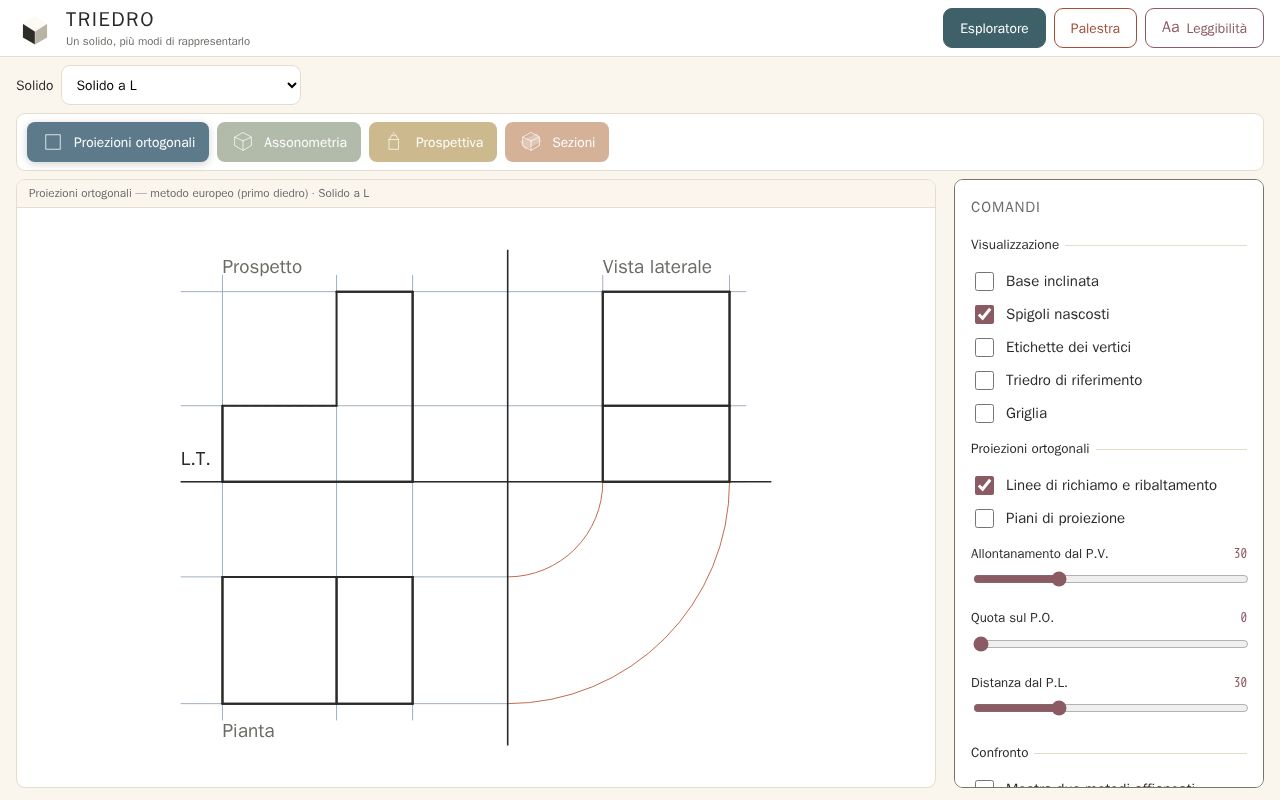Click the Vista laterale label
Image resolution: width=1280 pixels, height=800 pixels.
coord(657,267)
